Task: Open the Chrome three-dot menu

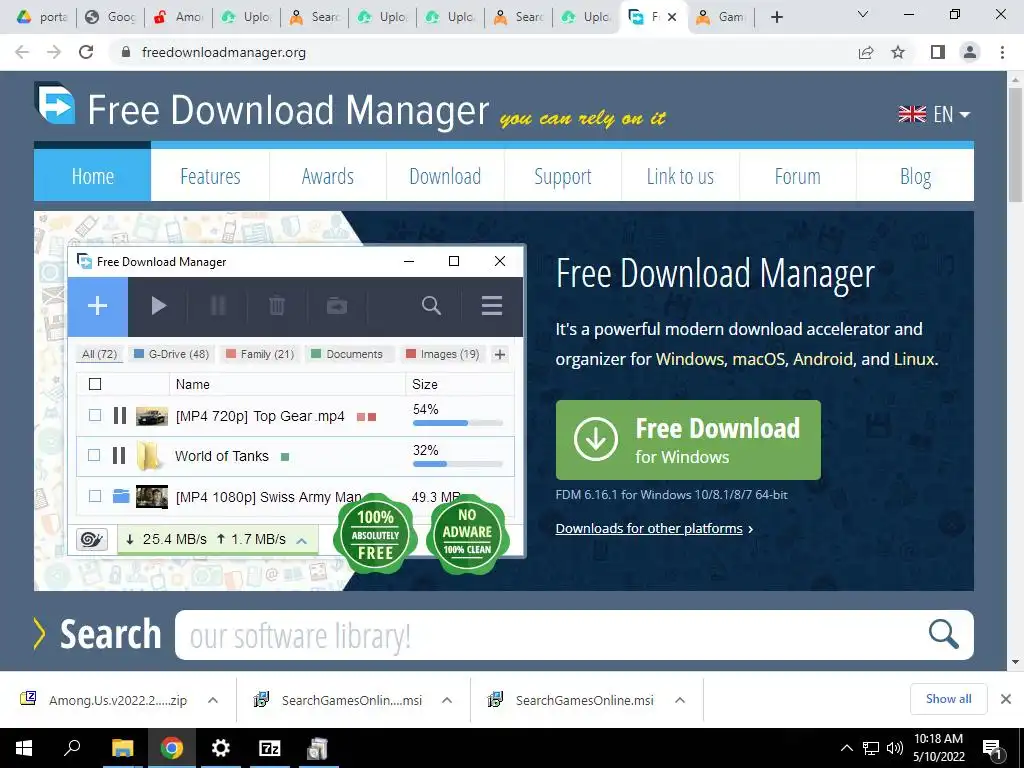Action: pos(1002,52)
